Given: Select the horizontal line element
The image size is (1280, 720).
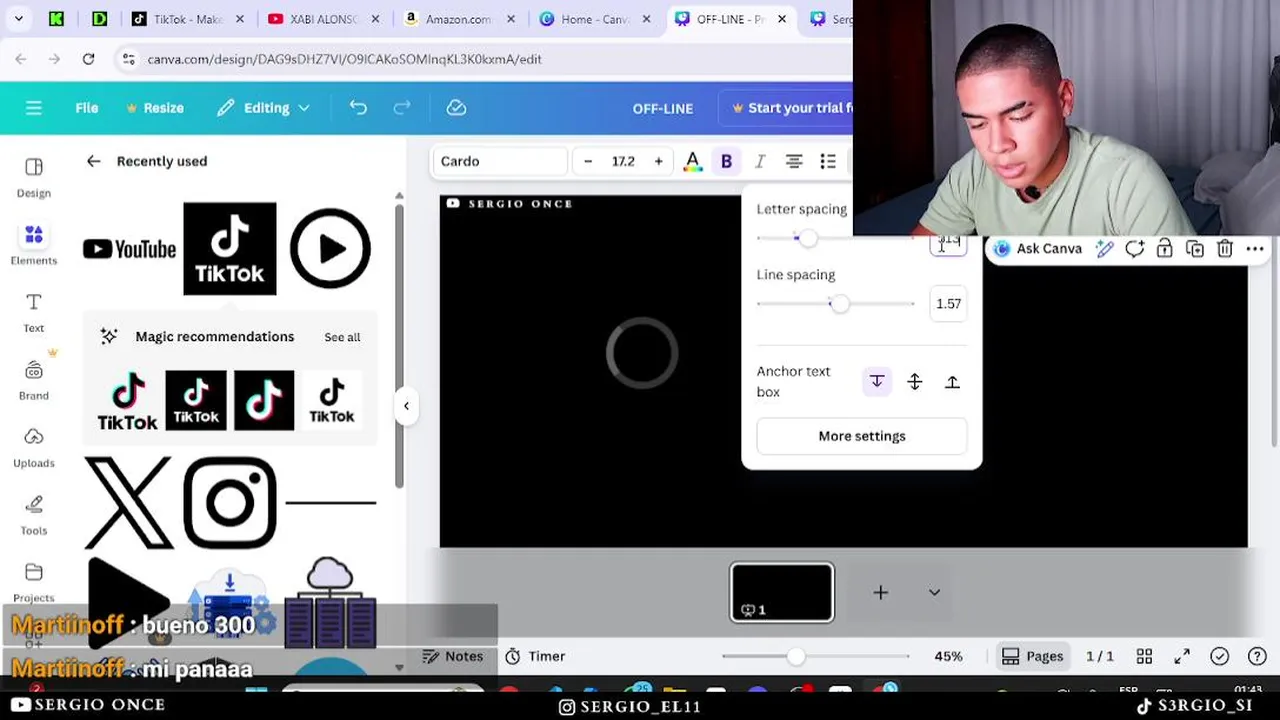Looking at the screenshot, I should pos(331,503).
